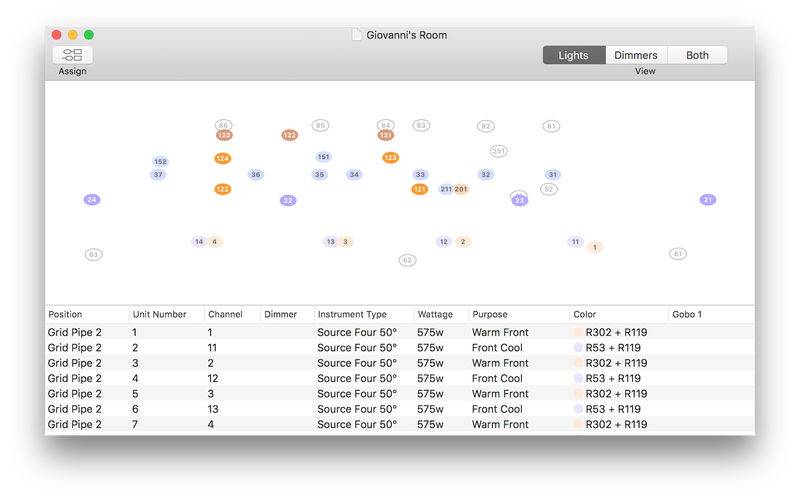The width and height of the screenshot is (800, 500).
Task: Click the R302 + R119 color swatch in the first row
Action: [578, 332]
